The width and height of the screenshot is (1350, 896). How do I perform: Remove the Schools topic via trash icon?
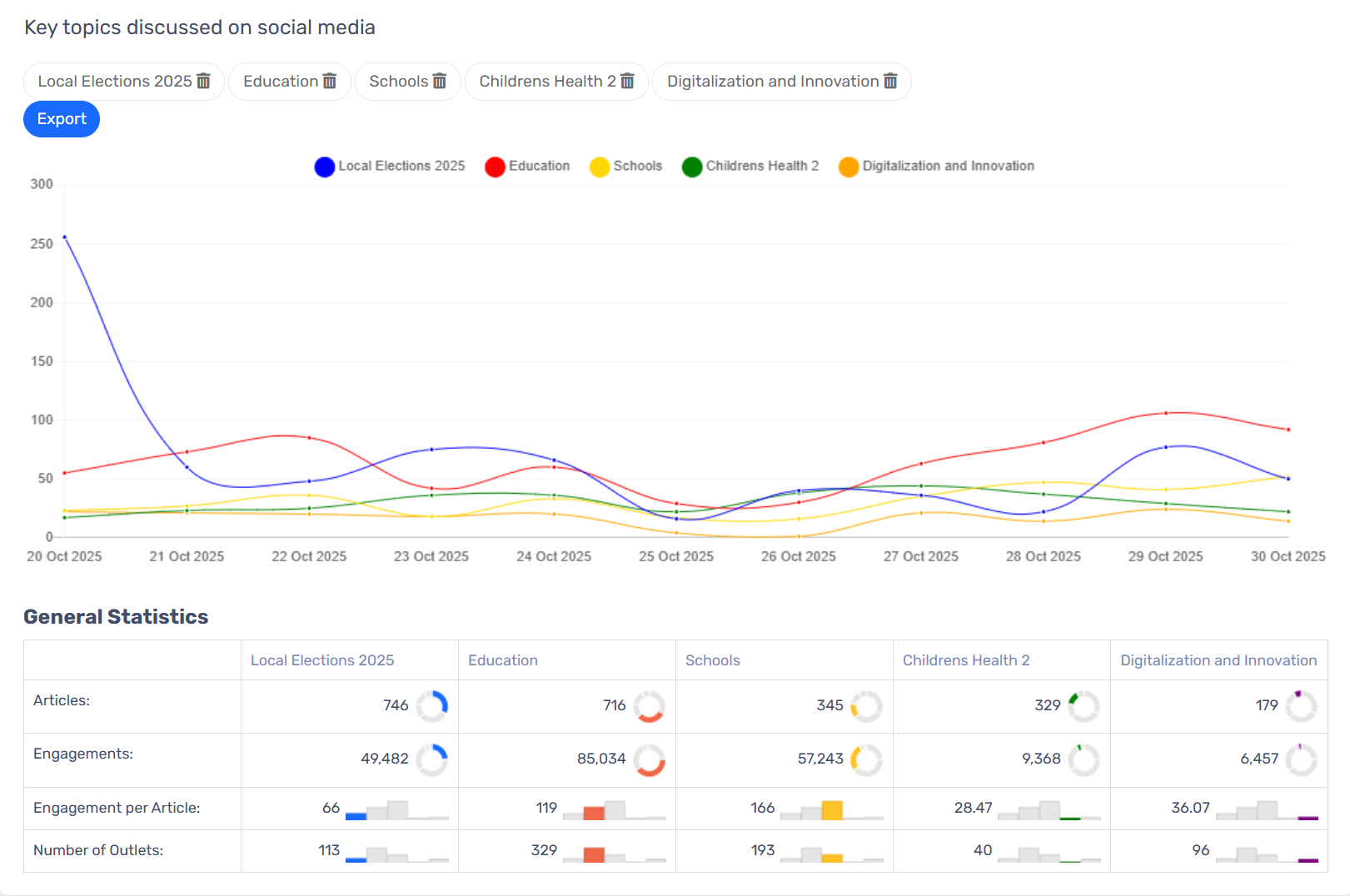(440, 81)
